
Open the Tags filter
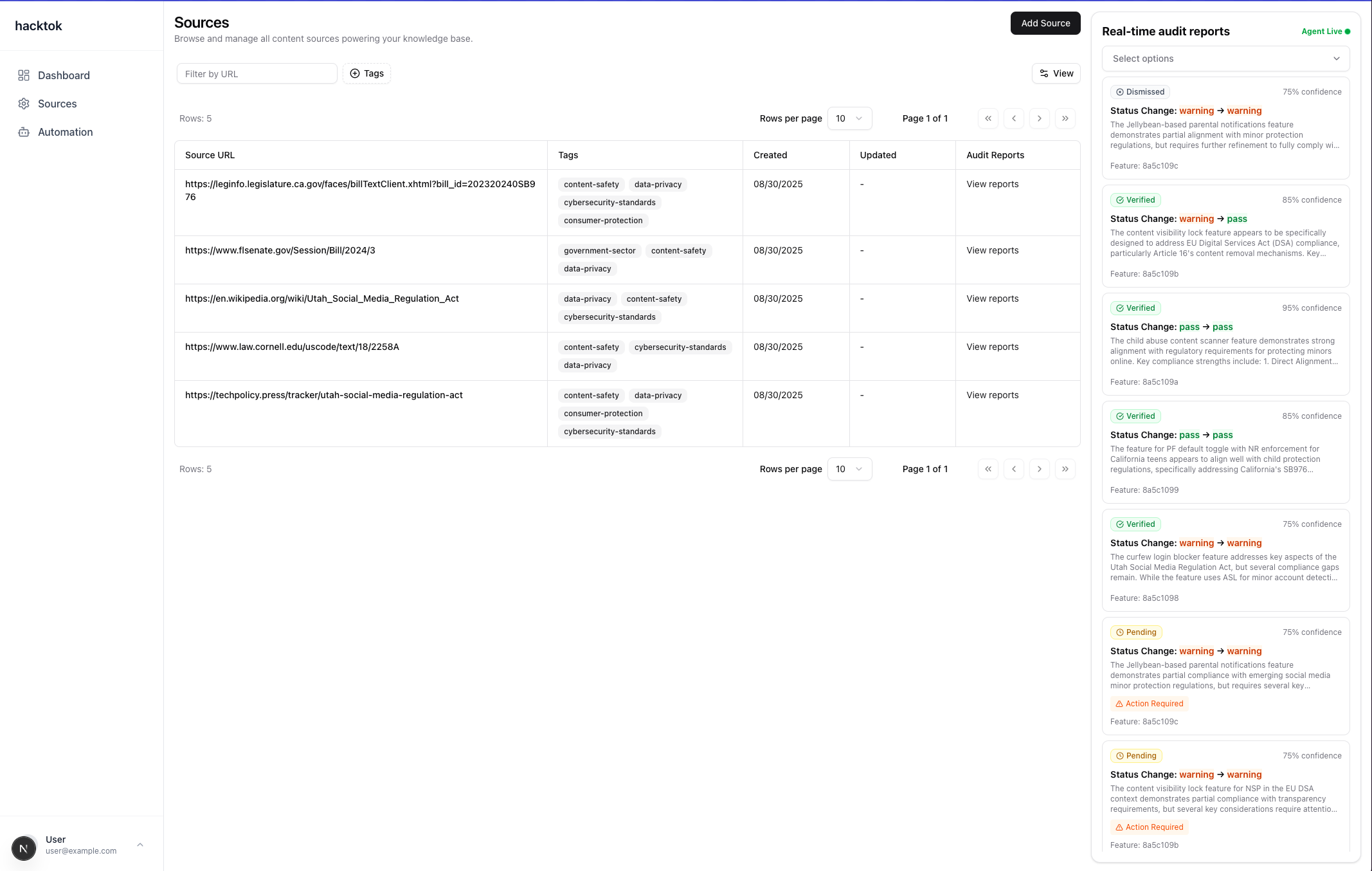366,73
